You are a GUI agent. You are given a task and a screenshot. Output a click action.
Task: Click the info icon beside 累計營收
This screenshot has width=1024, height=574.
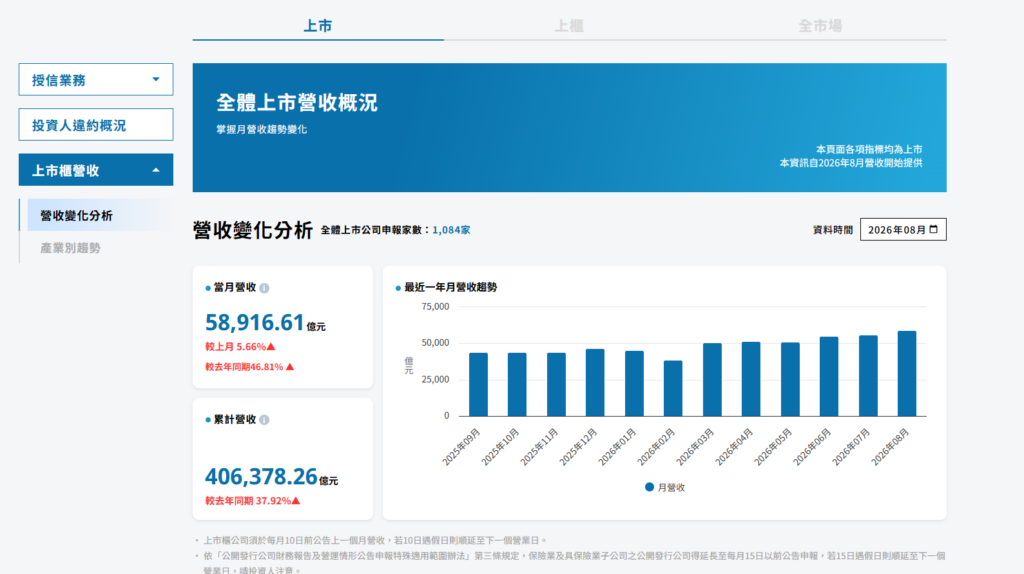coord(264,420)
